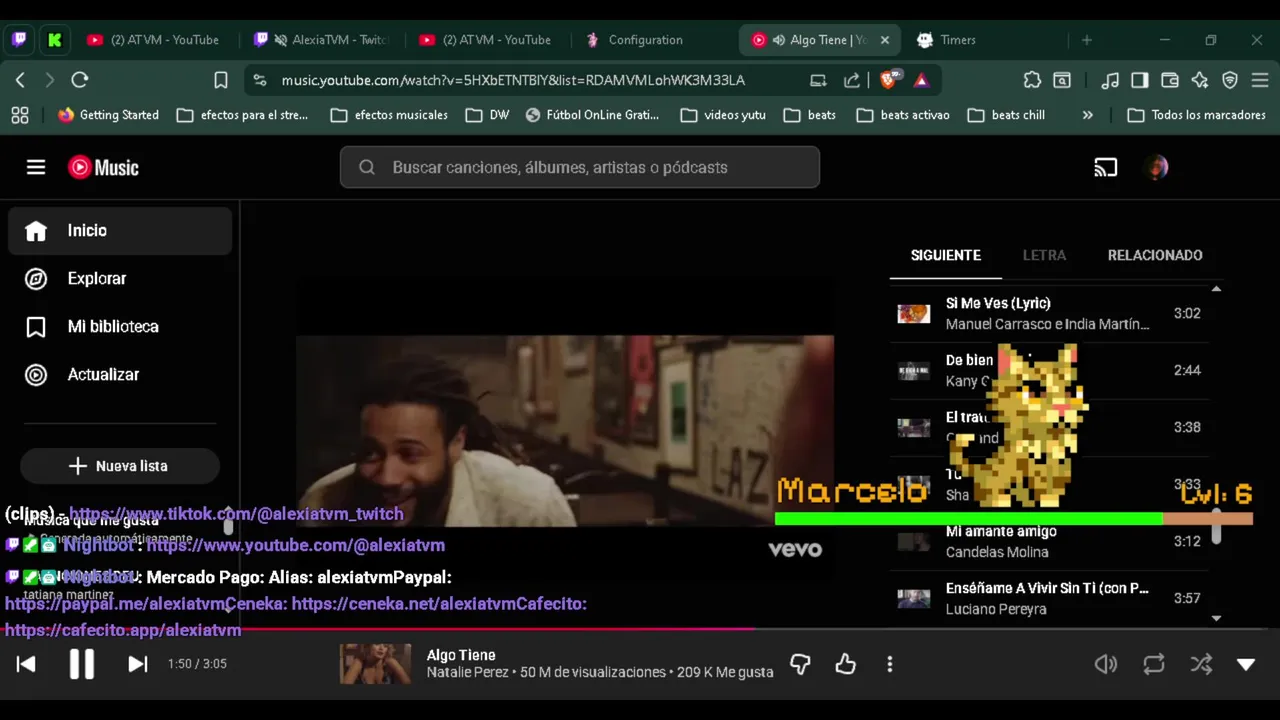Bookmark this page with the bookmark icon
This screenshot has height=720, width=1280.
pos(221,80)
